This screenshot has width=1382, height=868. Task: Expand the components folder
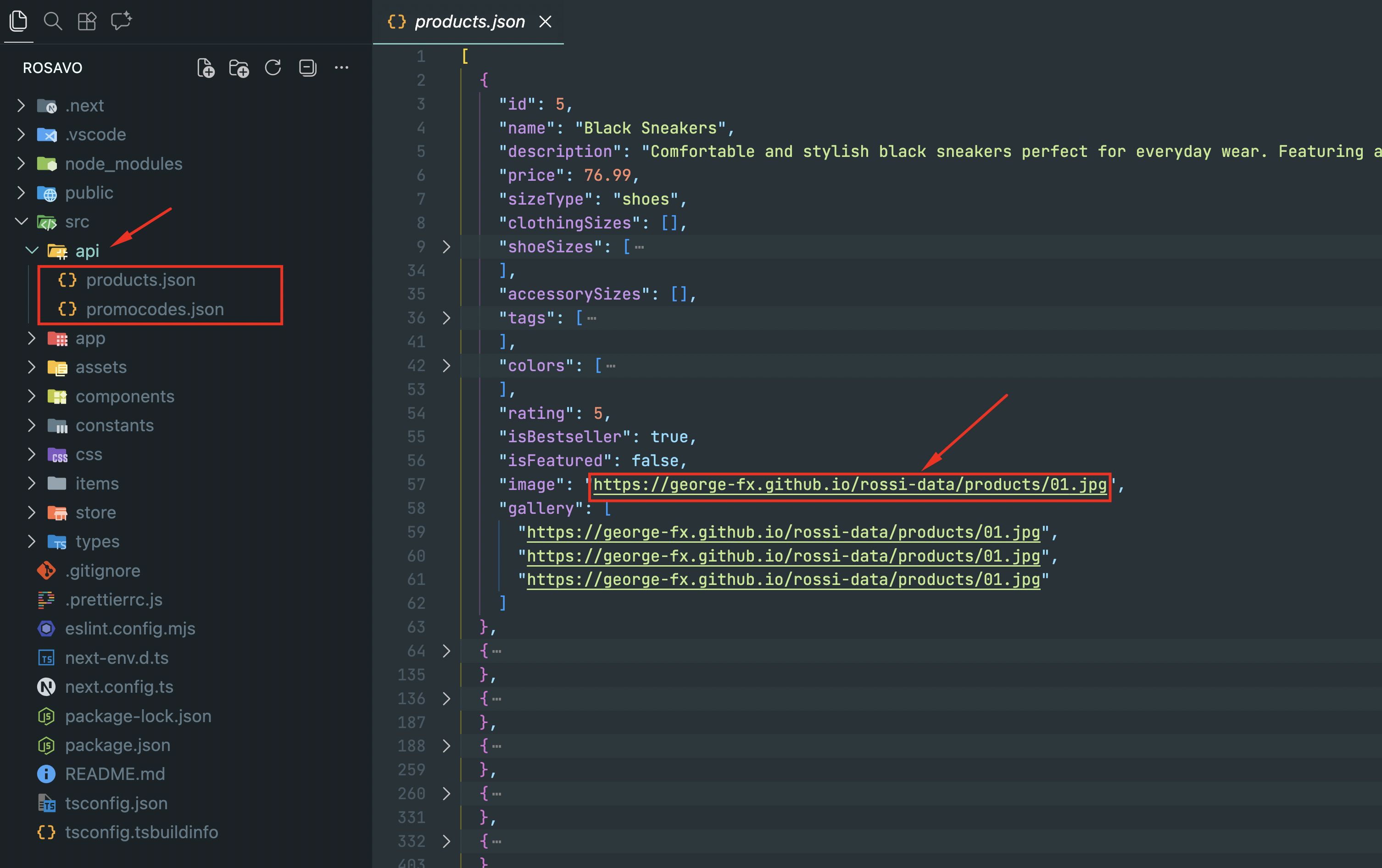(124, 396)
